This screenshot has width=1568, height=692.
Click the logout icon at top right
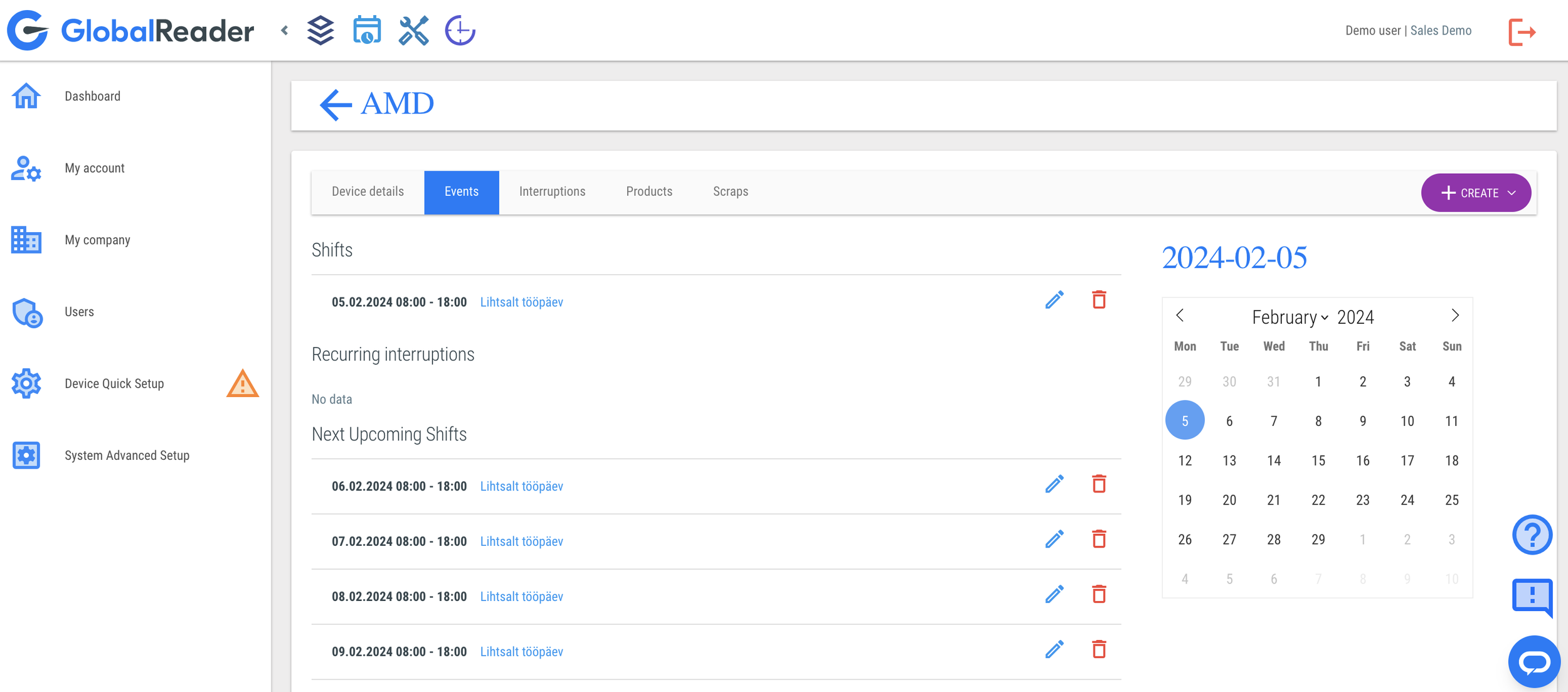click(1522, 31)
